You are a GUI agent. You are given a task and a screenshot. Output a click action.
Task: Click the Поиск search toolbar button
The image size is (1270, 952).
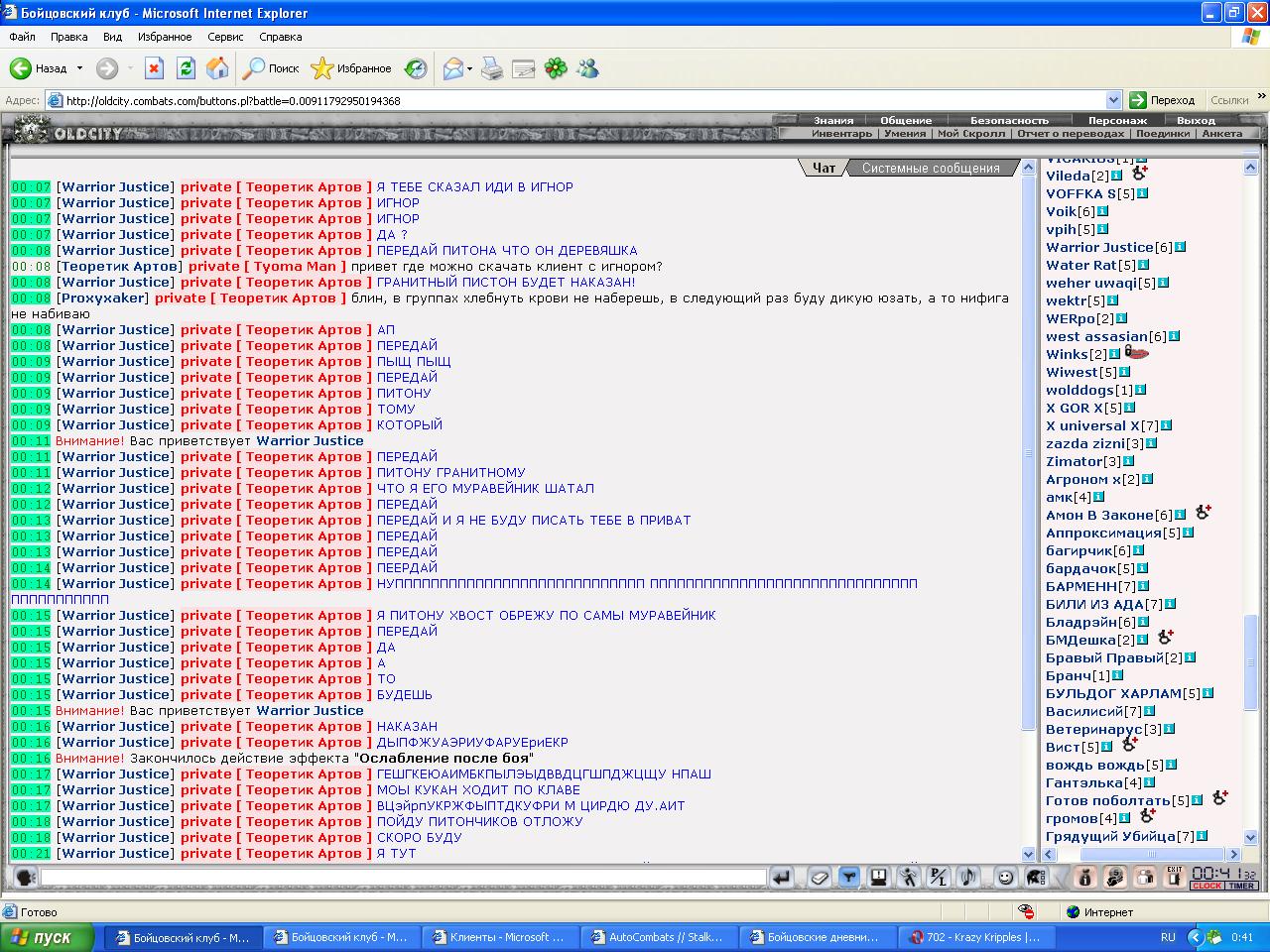272,68
